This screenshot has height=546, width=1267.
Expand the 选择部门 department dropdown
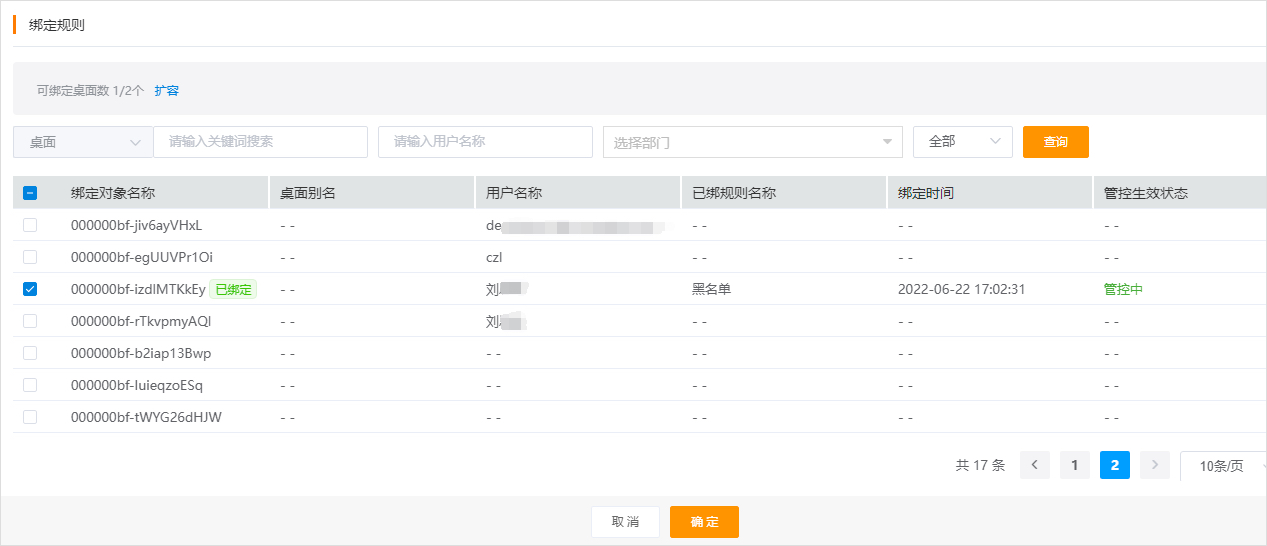[752, 142]
